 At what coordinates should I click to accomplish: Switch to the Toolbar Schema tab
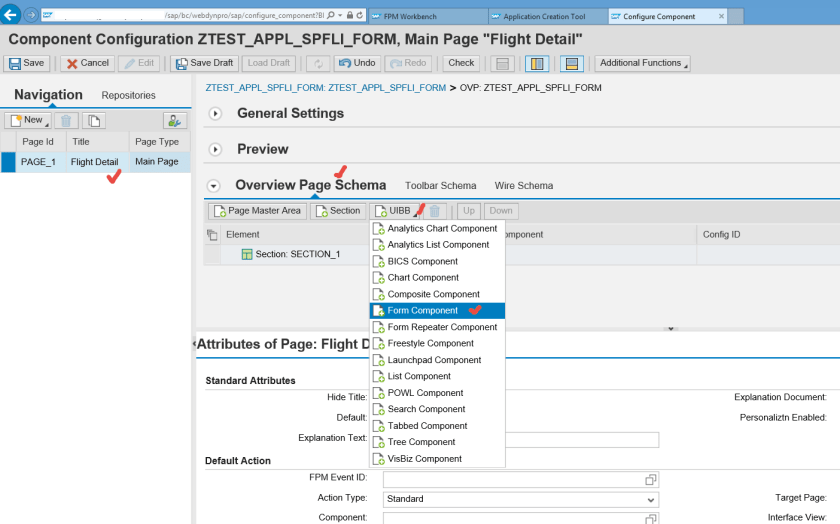click(440, 186)
